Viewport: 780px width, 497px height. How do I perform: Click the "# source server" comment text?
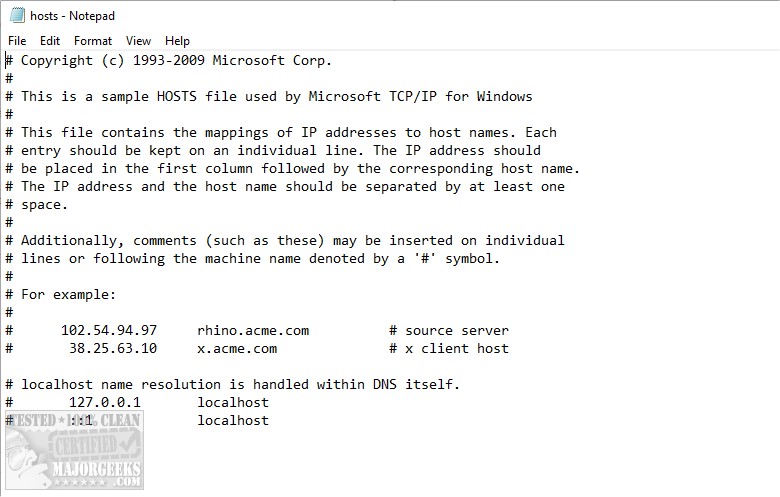[449, 330]
